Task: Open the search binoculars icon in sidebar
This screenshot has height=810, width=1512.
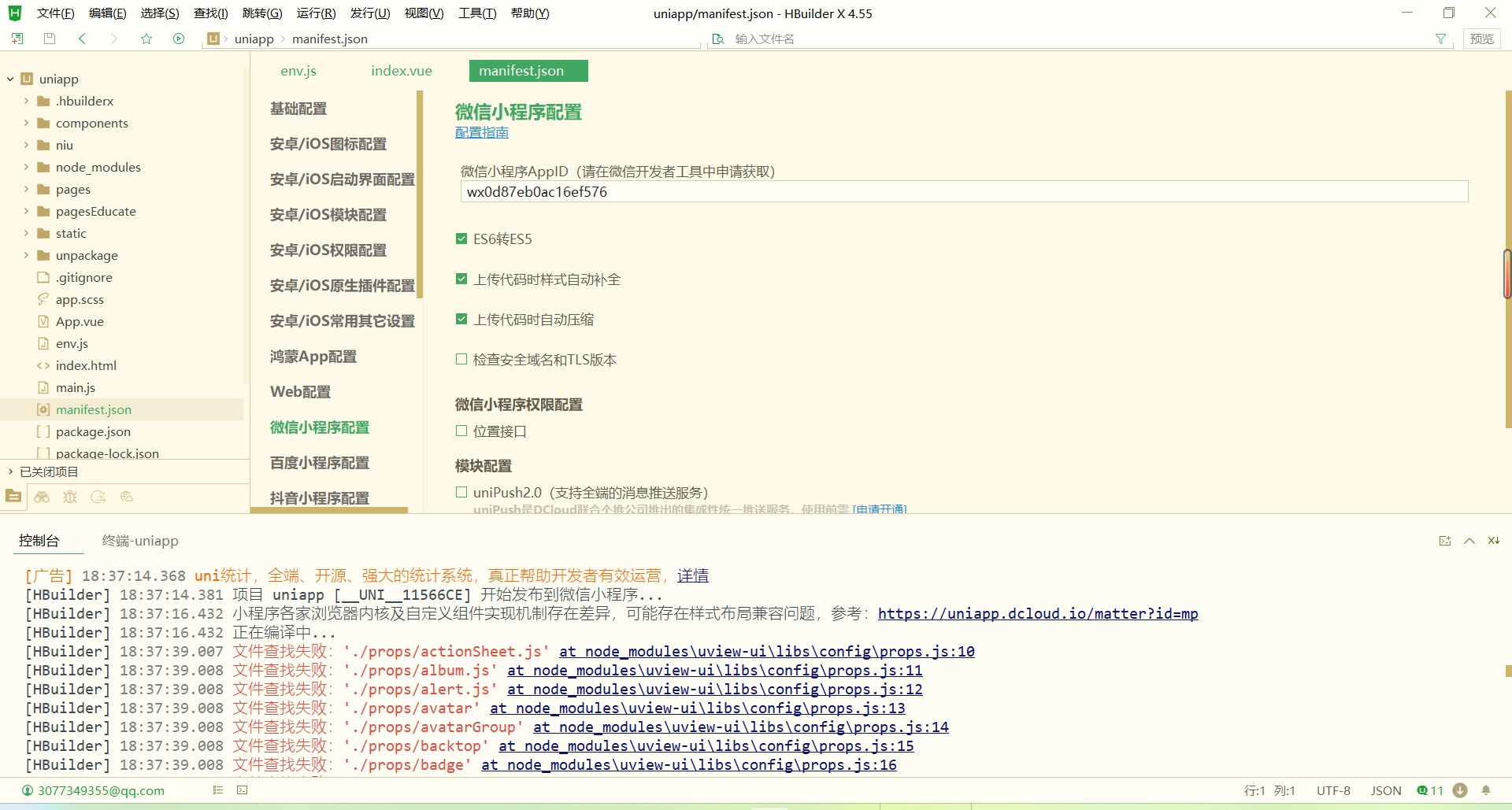Action: pyautogui.click(x=42, y=497)
